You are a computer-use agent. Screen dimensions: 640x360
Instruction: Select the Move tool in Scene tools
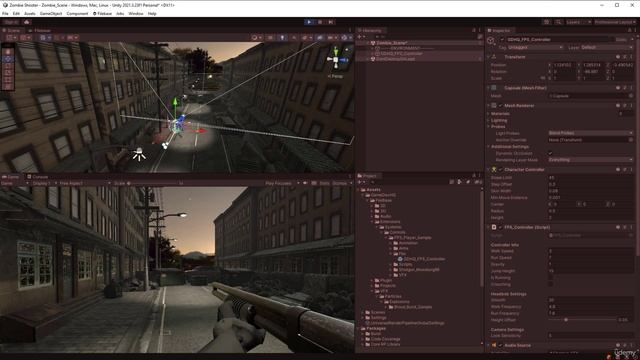point(8,59)
